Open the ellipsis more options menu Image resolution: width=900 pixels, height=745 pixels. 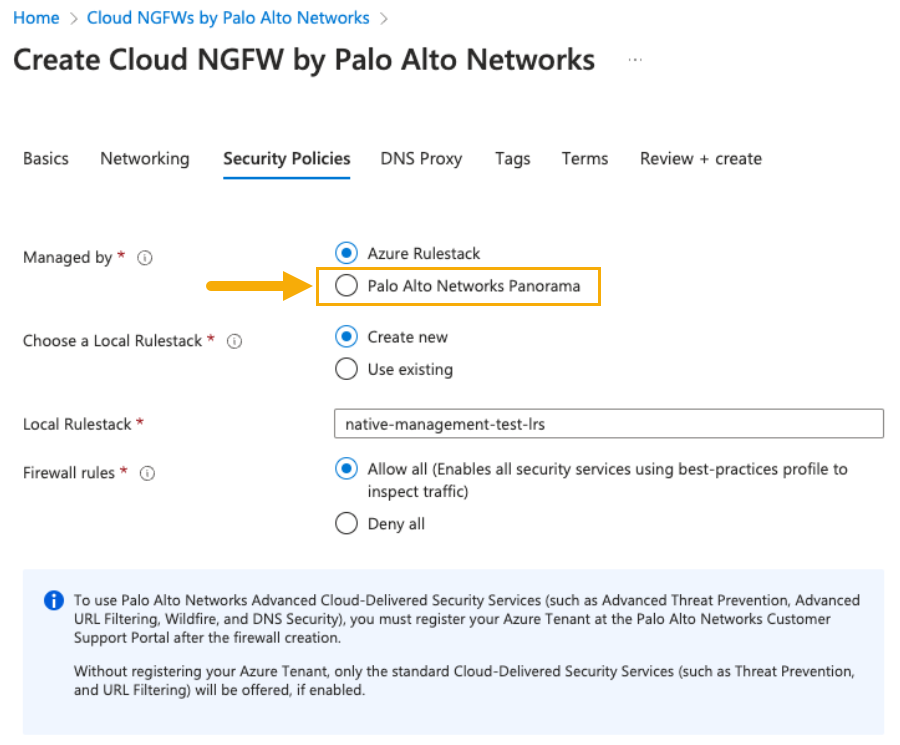[x=634, y=60]
